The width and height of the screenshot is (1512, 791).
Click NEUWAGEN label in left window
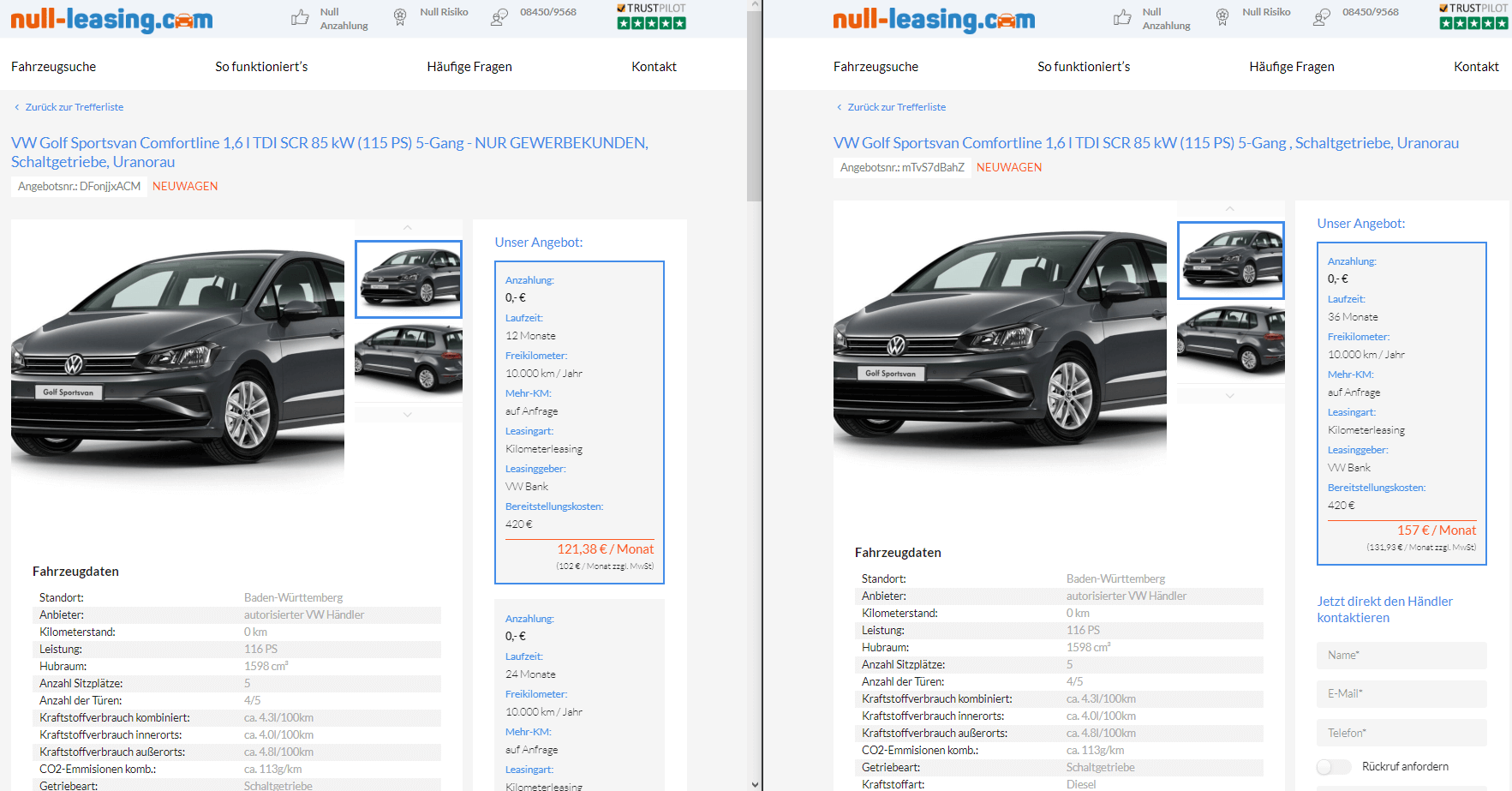tap(185, 186)
